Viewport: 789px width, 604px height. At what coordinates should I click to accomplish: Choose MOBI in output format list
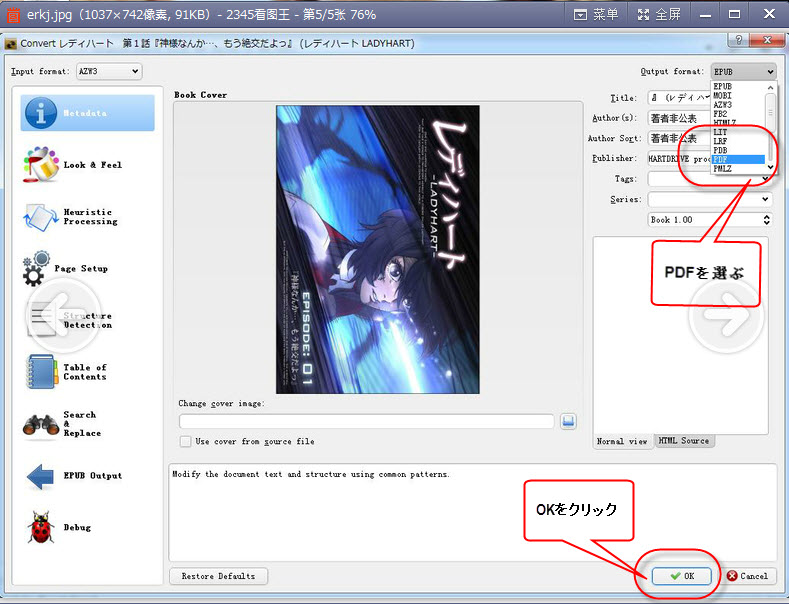(738, 96)
